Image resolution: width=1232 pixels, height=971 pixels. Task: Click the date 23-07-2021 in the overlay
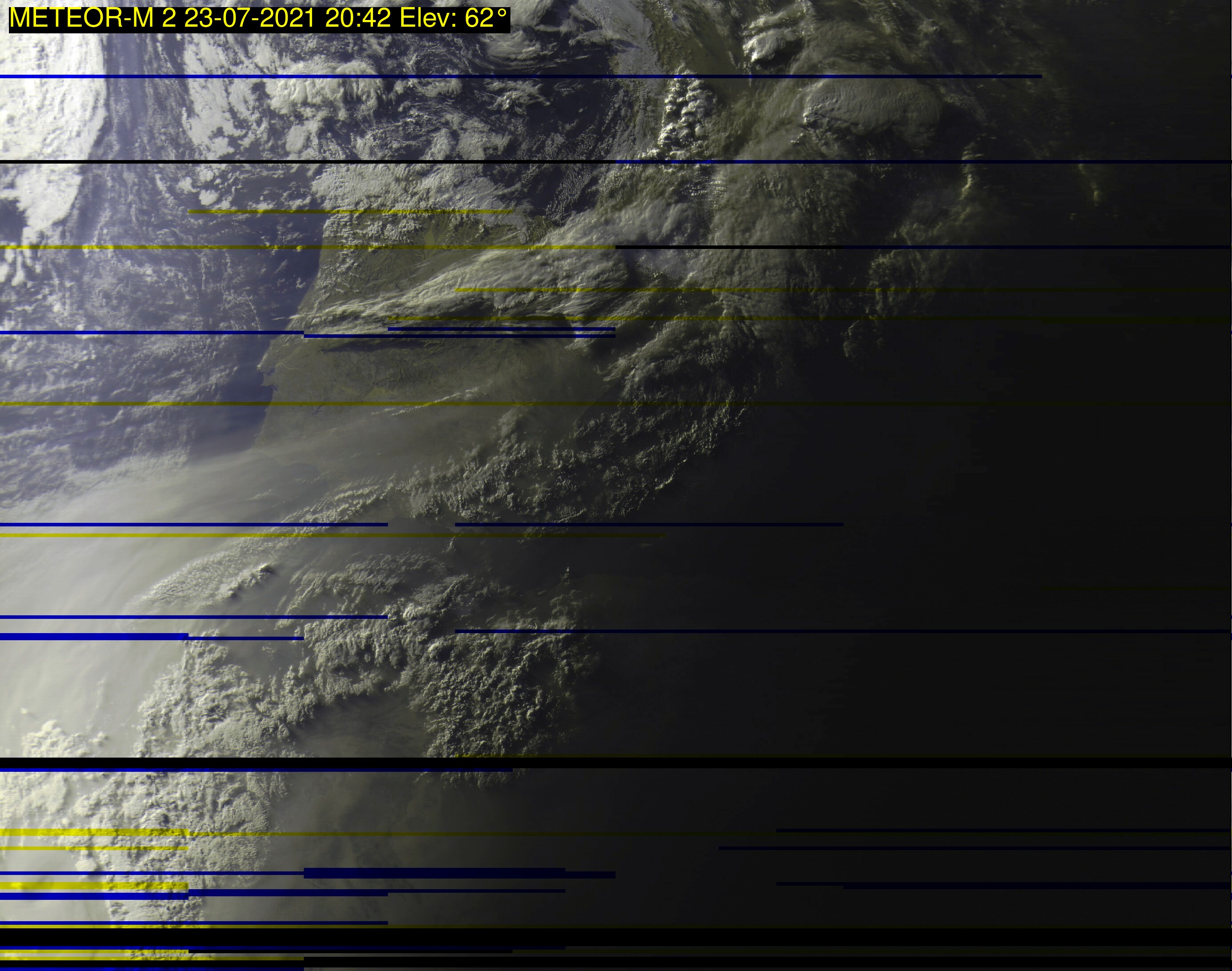(x=249, y=19)
